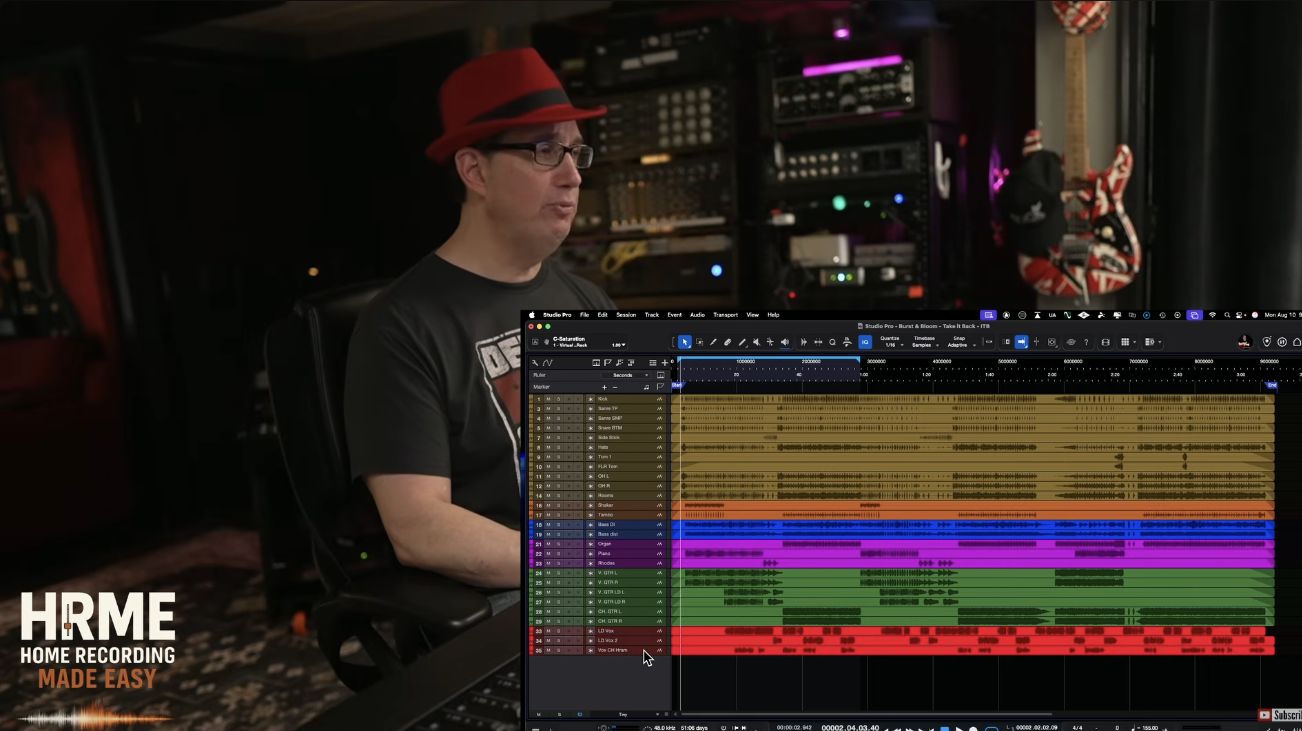Image resolution: width=1302 pixels, height=731 pixels.
Task: Open the wrench track settings icon
Action: pos(535,363)
